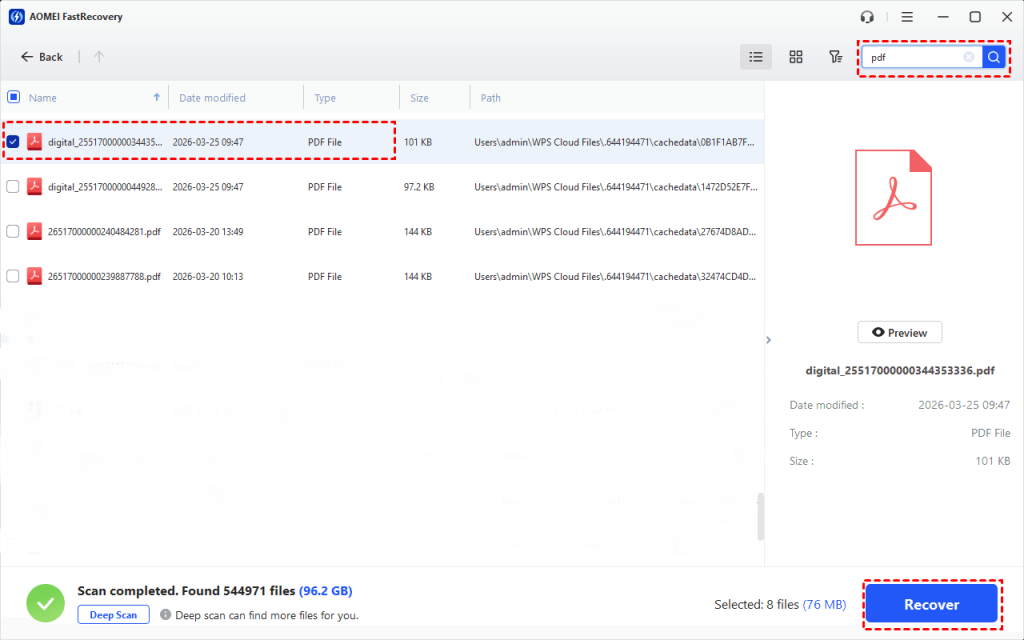Click PDF icon of 26517000000240484281.pdf row

(34, 231)
